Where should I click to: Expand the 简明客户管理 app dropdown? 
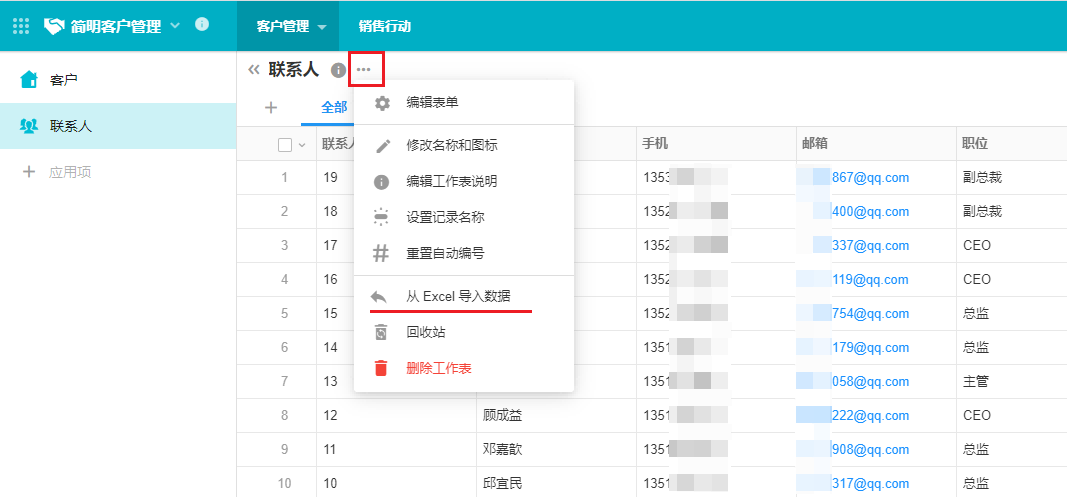(x=175, y=25)
